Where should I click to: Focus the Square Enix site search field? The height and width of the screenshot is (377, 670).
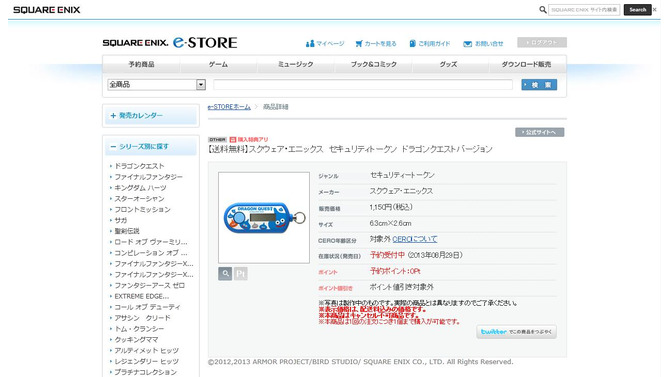tap(584, 9)
